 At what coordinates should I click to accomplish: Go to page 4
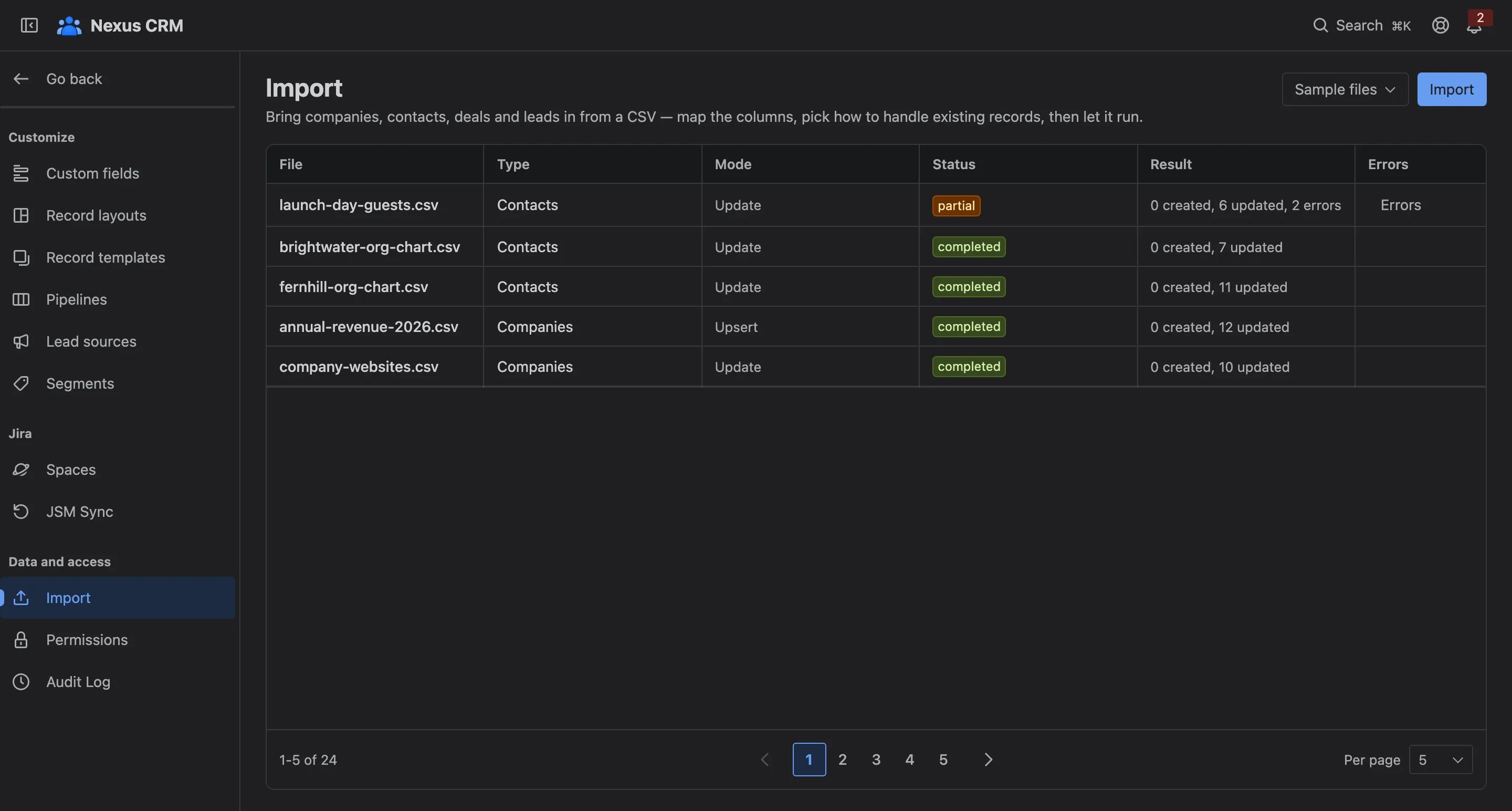(x=909, y=760)
